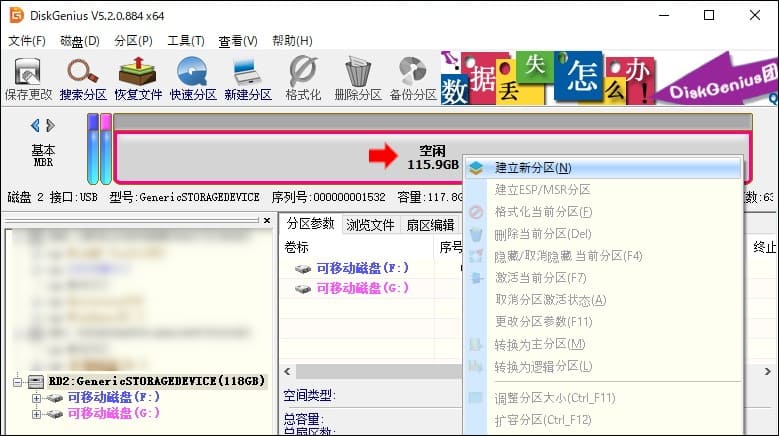
Task: Go to the previous disk with left arrow
Action: click(x=35, y=125)
